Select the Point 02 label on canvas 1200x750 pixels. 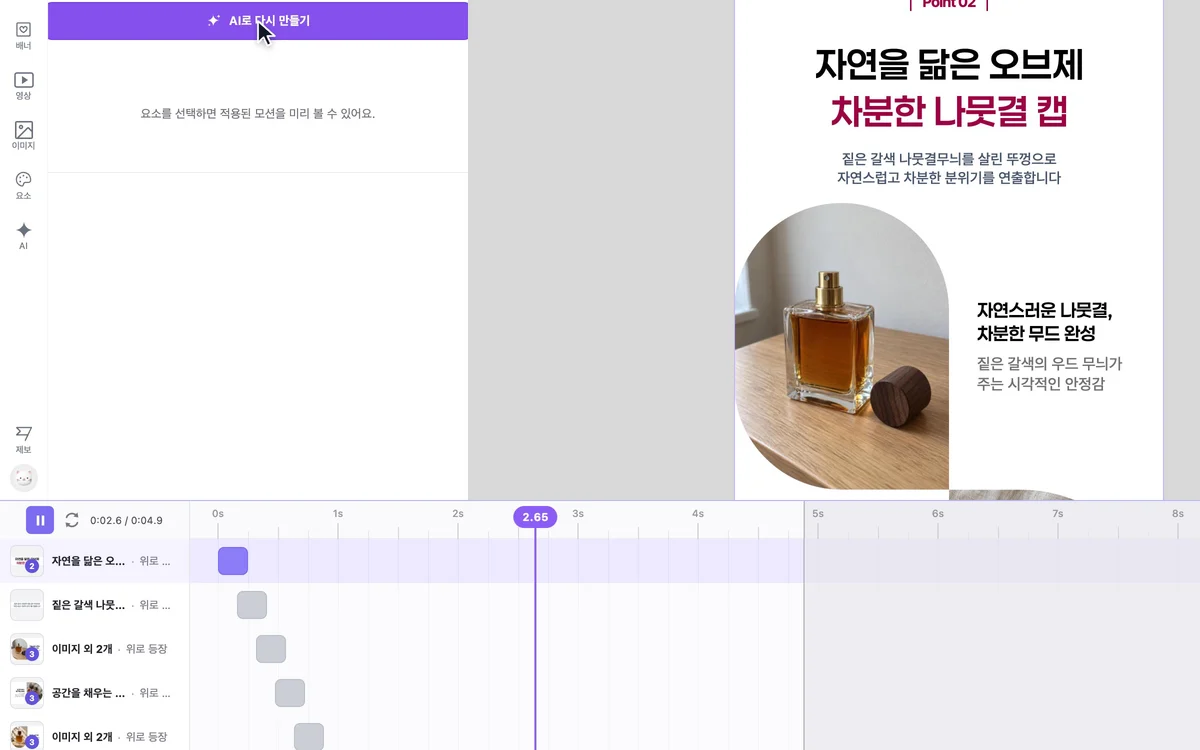coord(949,4)
